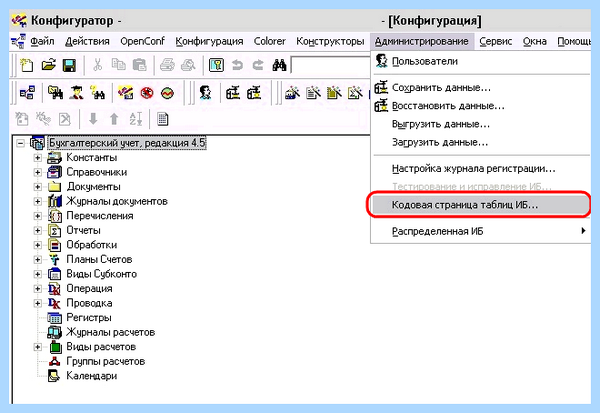Select the Операция tree item
The height and width of the screenshot is (413, 600).
pyautogui.click(x=89, y=289)
